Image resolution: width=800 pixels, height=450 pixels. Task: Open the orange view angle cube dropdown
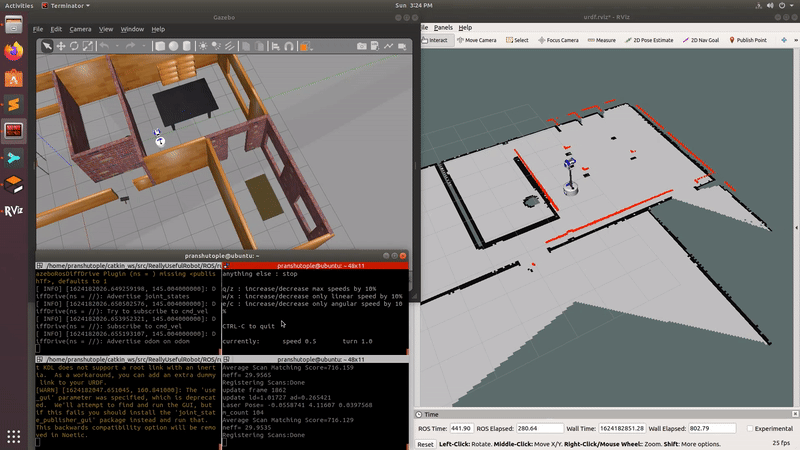(306, 46)
